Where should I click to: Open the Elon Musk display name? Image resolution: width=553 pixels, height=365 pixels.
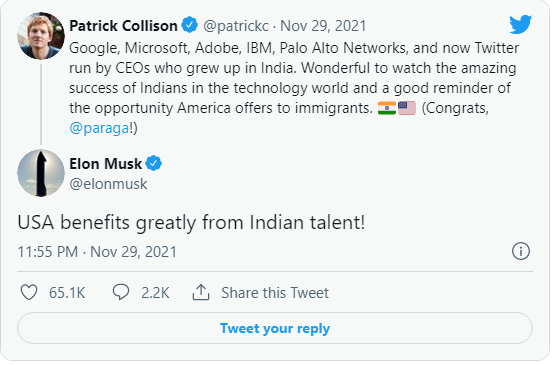click(106, 165)
